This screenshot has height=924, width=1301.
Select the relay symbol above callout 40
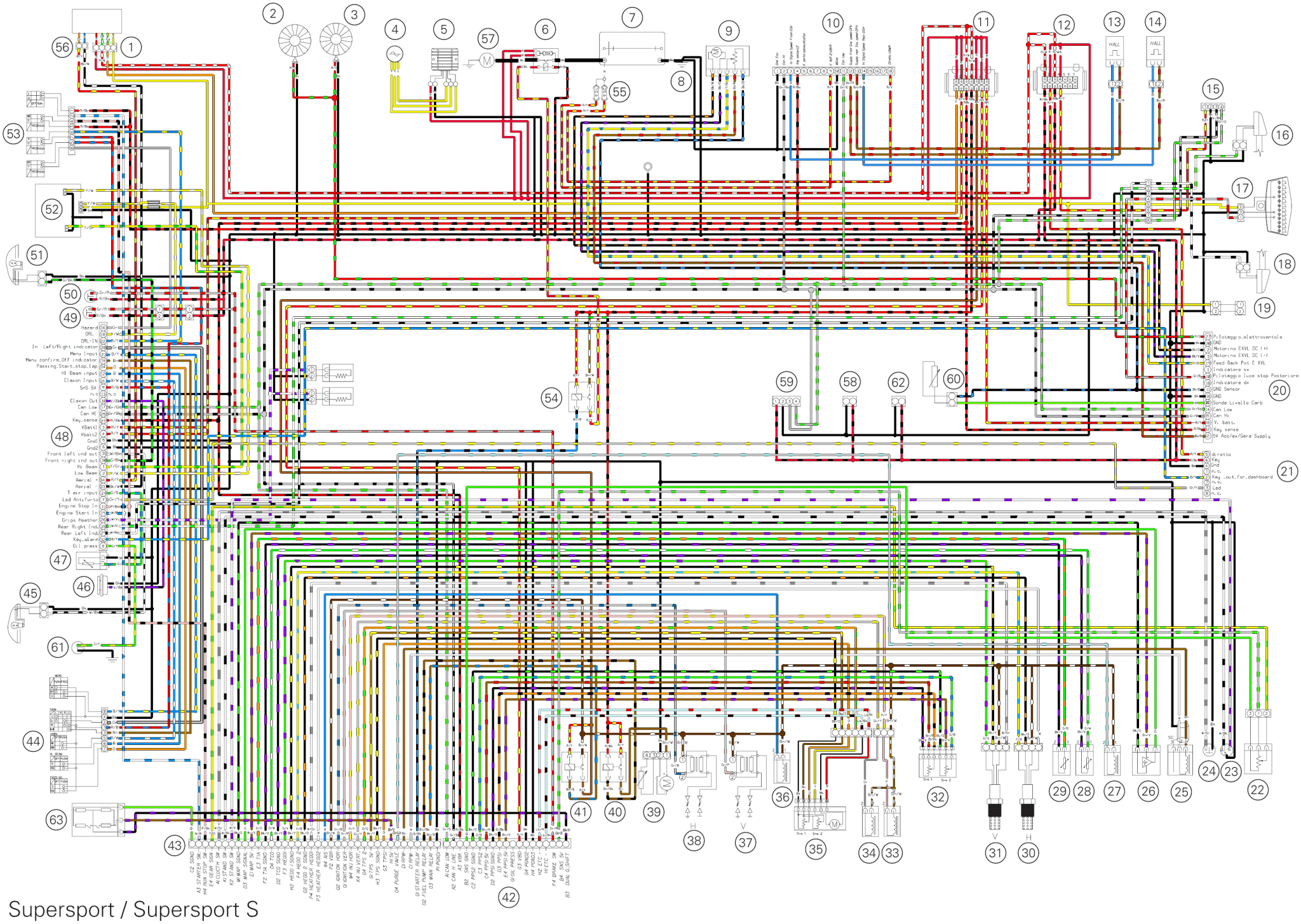click(x=614, y=767)
